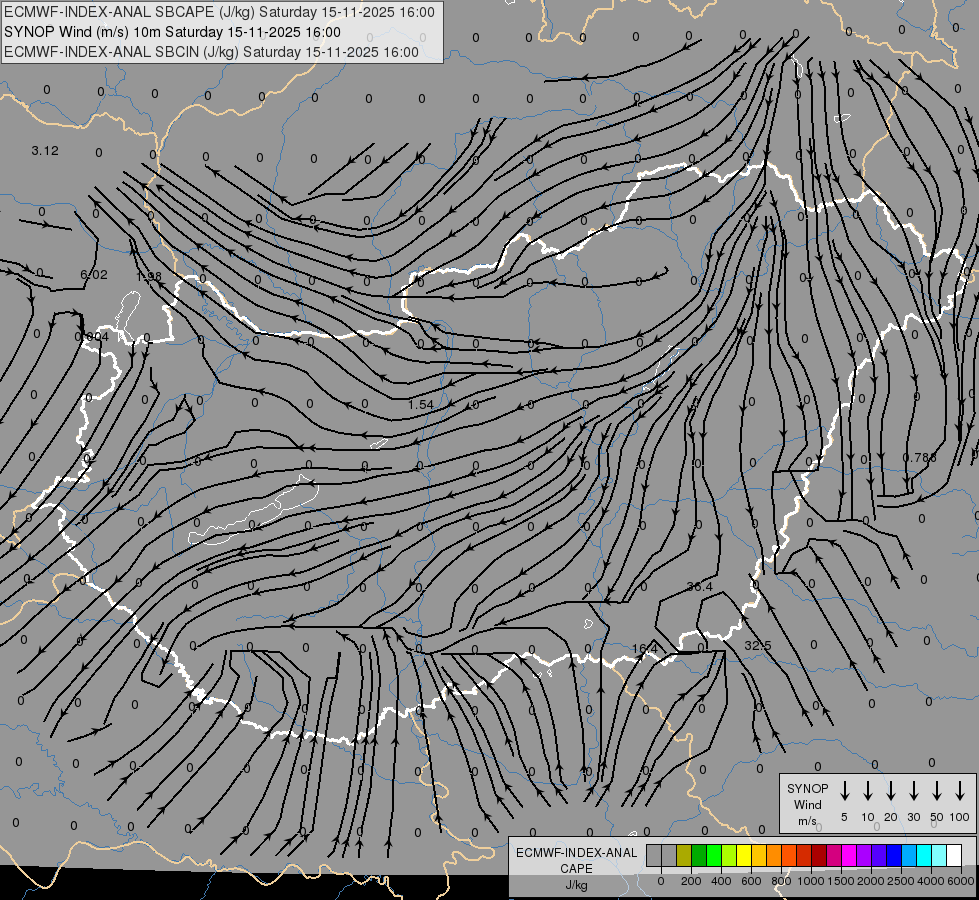Click the '600' tick on CAPE scale
The width and height of the screenshot is (979, 900).
pos(751,881)
